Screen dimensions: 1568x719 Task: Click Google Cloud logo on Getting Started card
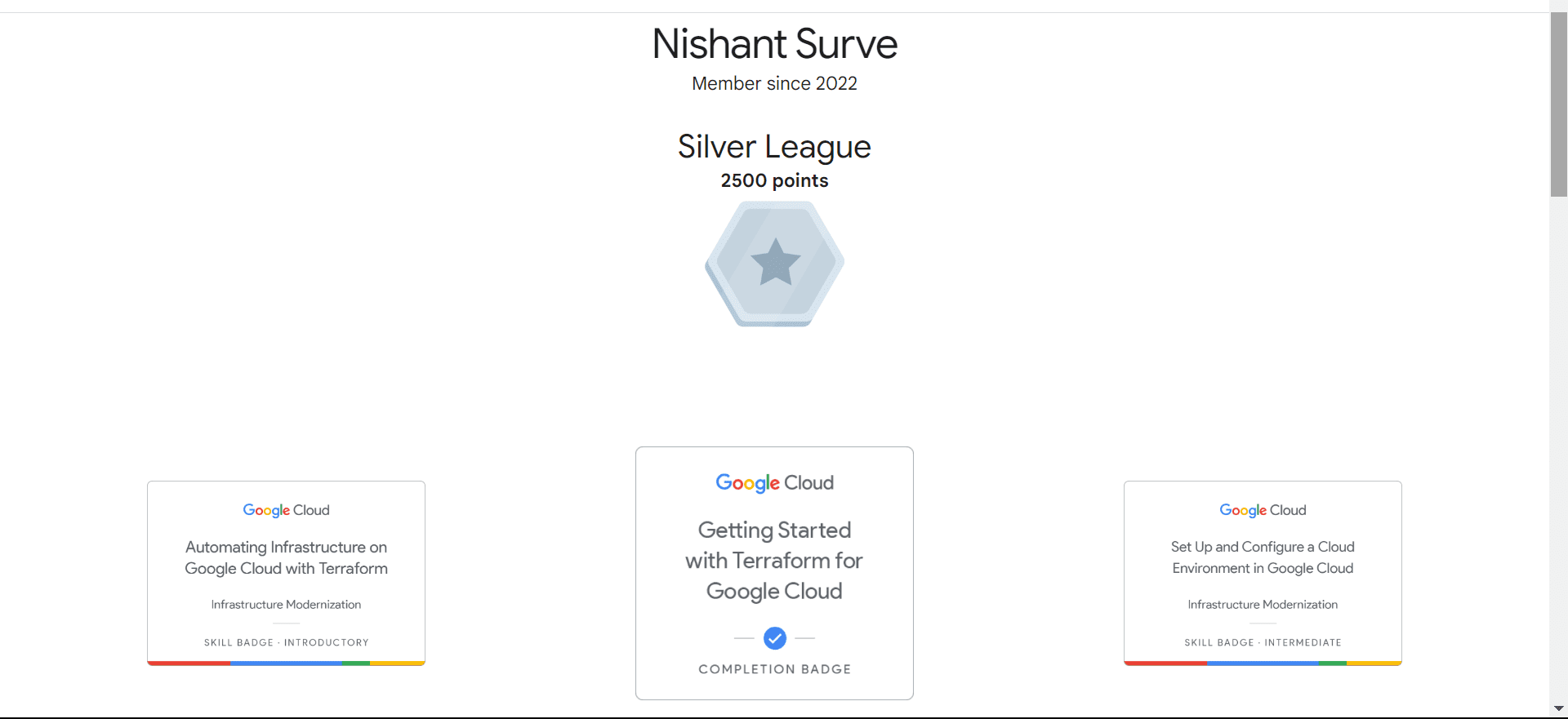point(774,483)
